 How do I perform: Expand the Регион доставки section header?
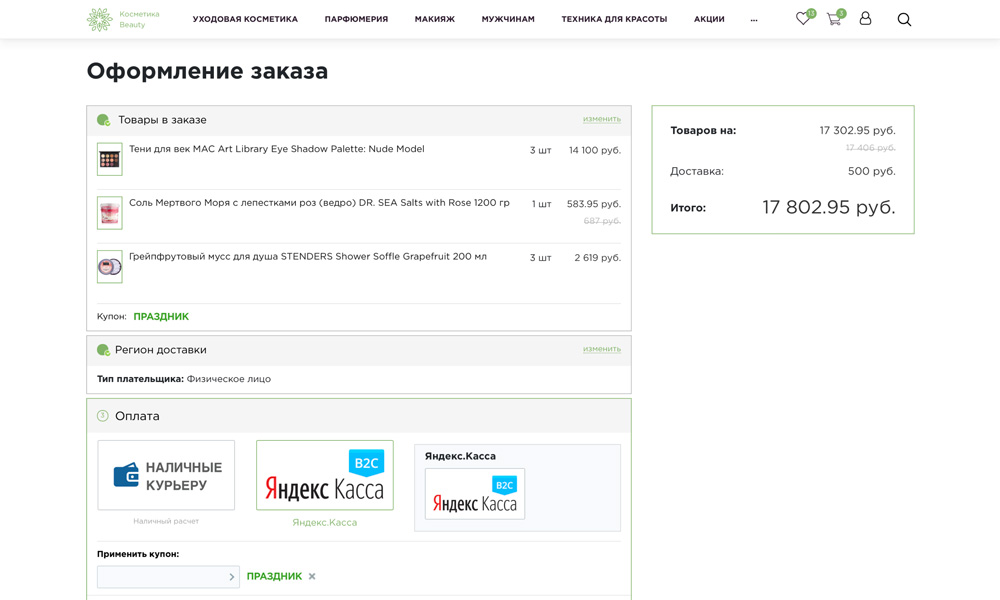[x=160, y=350]
